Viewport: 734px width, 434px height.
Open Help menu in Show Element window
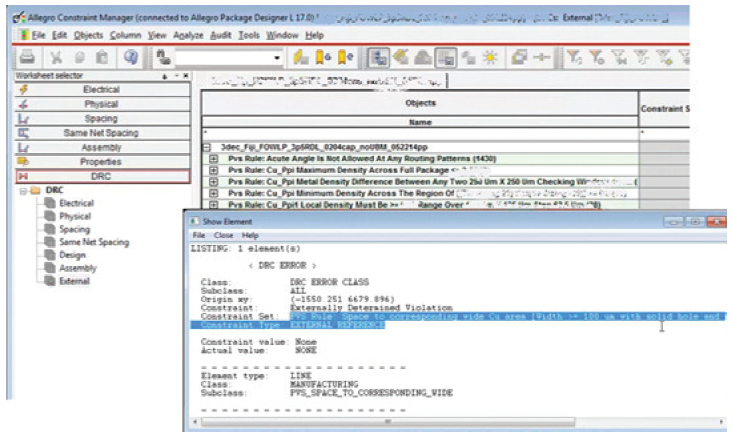coord(250,235)
